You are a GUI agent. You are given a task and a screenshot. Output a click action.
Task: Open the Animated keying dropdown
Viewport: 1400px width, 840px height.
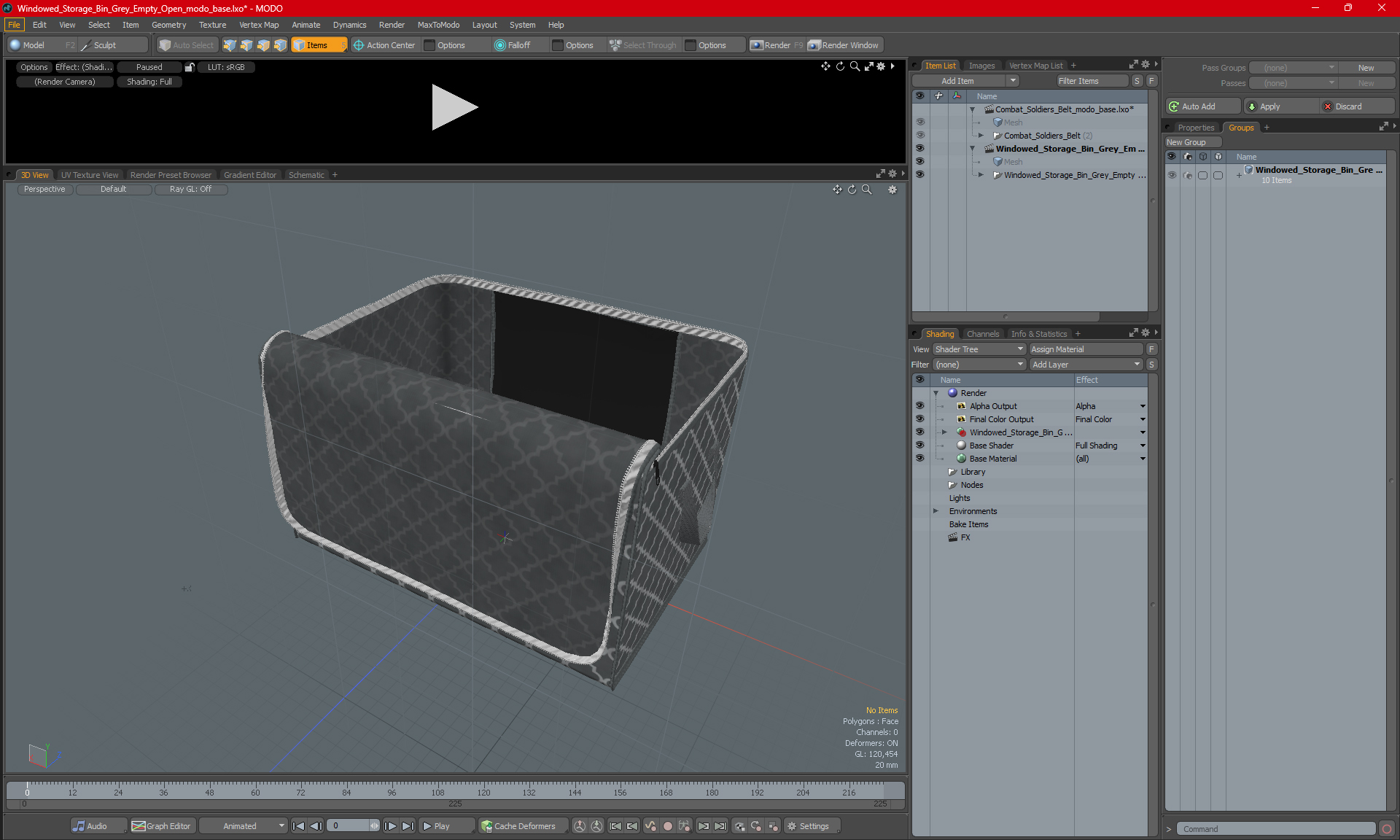[x=243, y=826]
